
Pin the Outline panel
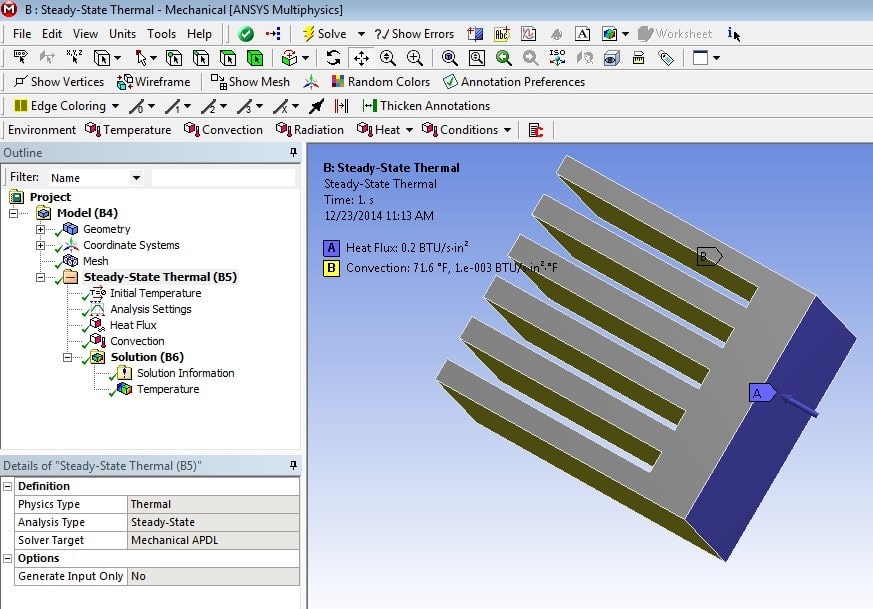(293, 153)
